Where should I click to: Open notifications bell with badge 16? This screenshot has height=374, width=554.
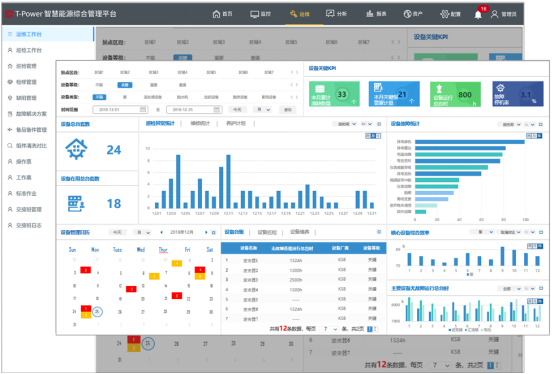478,14
